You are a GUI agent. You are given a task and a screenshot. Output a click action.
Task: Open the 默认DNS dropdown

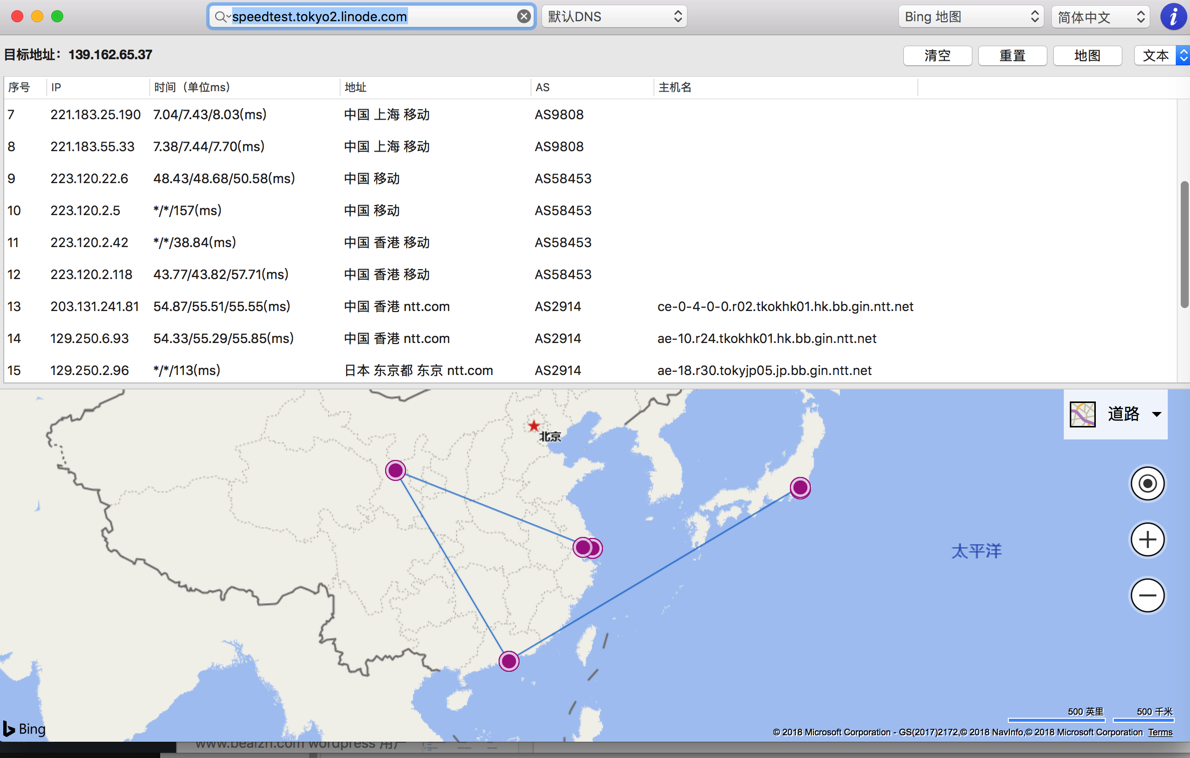[x=614, y=17]
